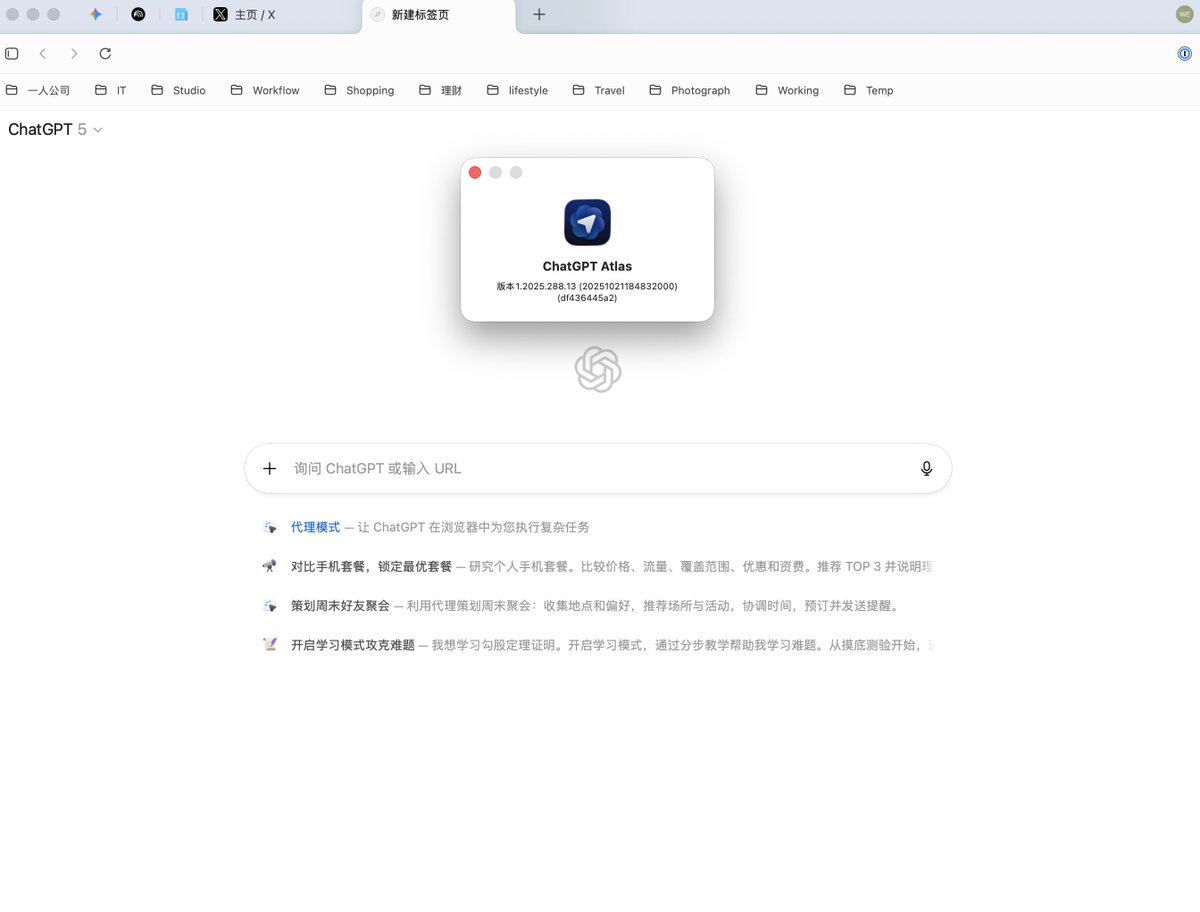Click the profile avatar at top right corner
Screen dimensions: 1200x912
pyautogui.click(x=1184, y=14)
